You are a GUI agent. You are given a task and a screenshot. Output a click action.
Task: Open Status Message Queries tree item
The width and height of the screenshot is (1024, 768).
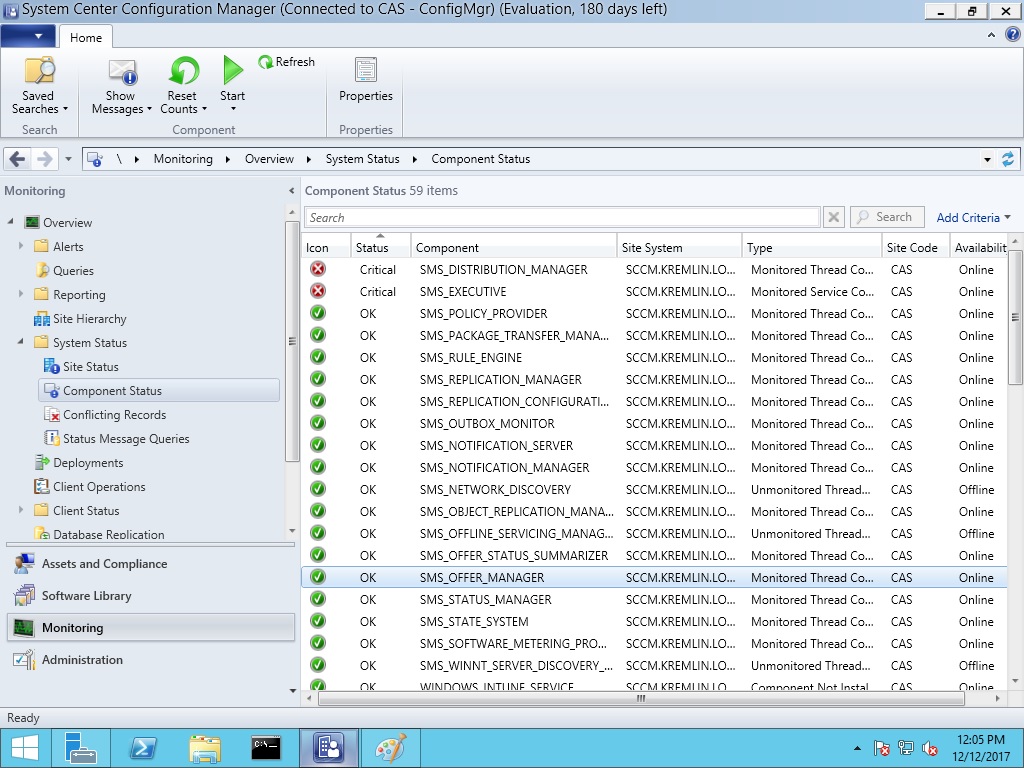pos(126,439)
